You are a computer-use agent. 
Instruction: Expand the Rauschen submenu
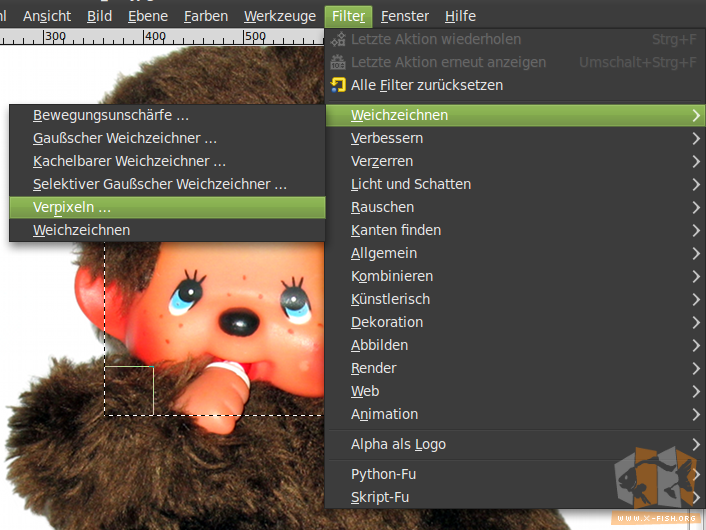[x=515, y=207]
